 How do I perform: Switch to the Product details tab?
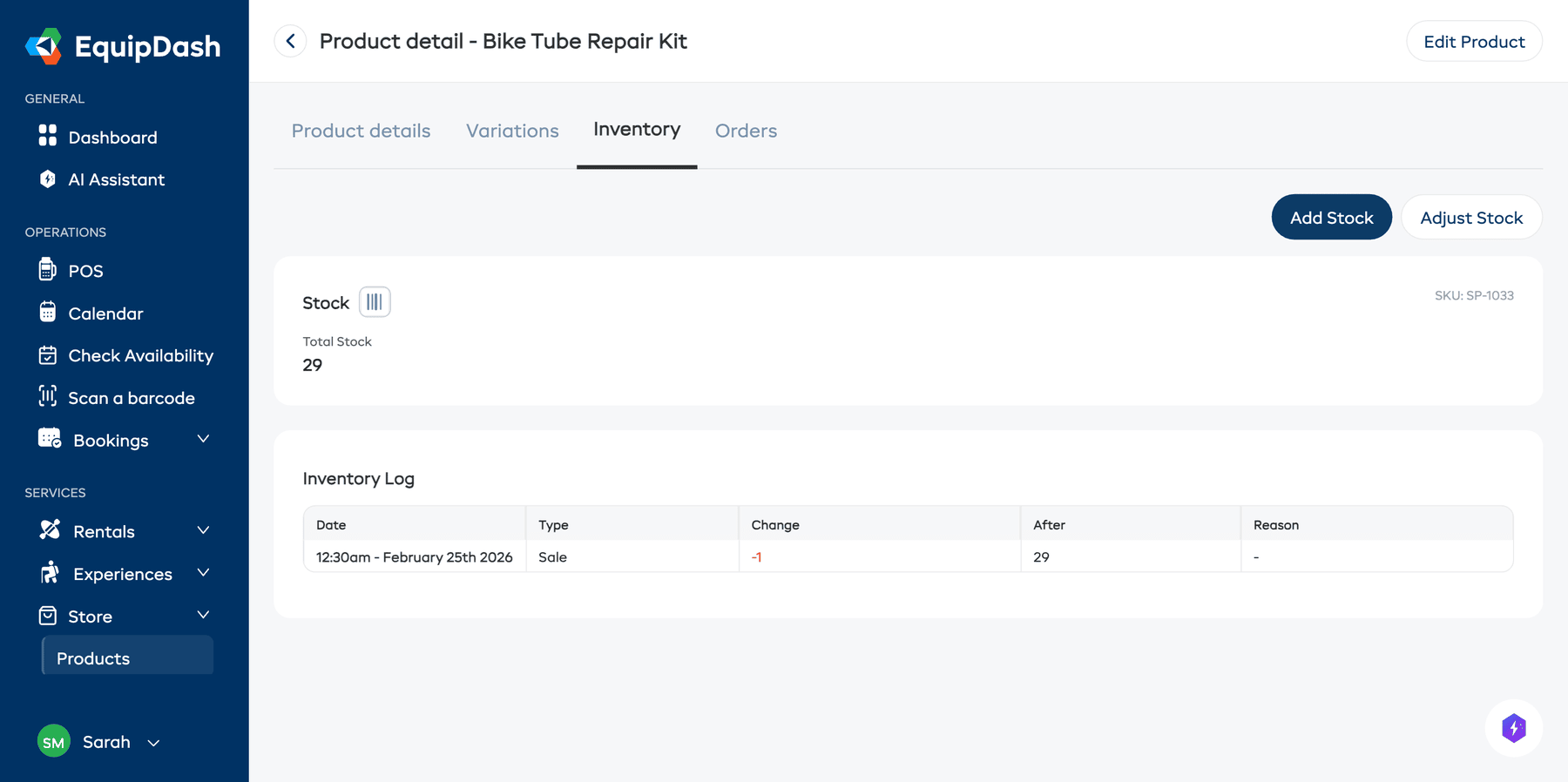tap(361, 131)
